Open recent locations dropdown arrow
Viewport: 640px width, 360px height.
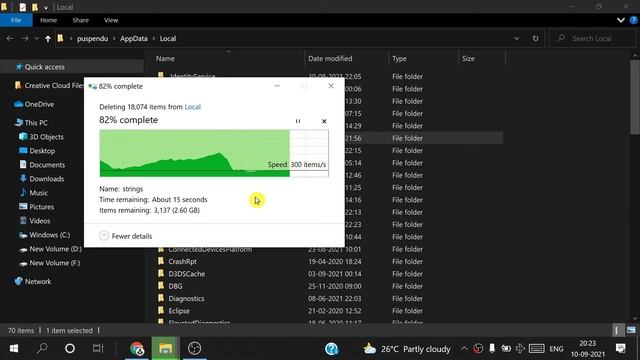pos(37,38)
